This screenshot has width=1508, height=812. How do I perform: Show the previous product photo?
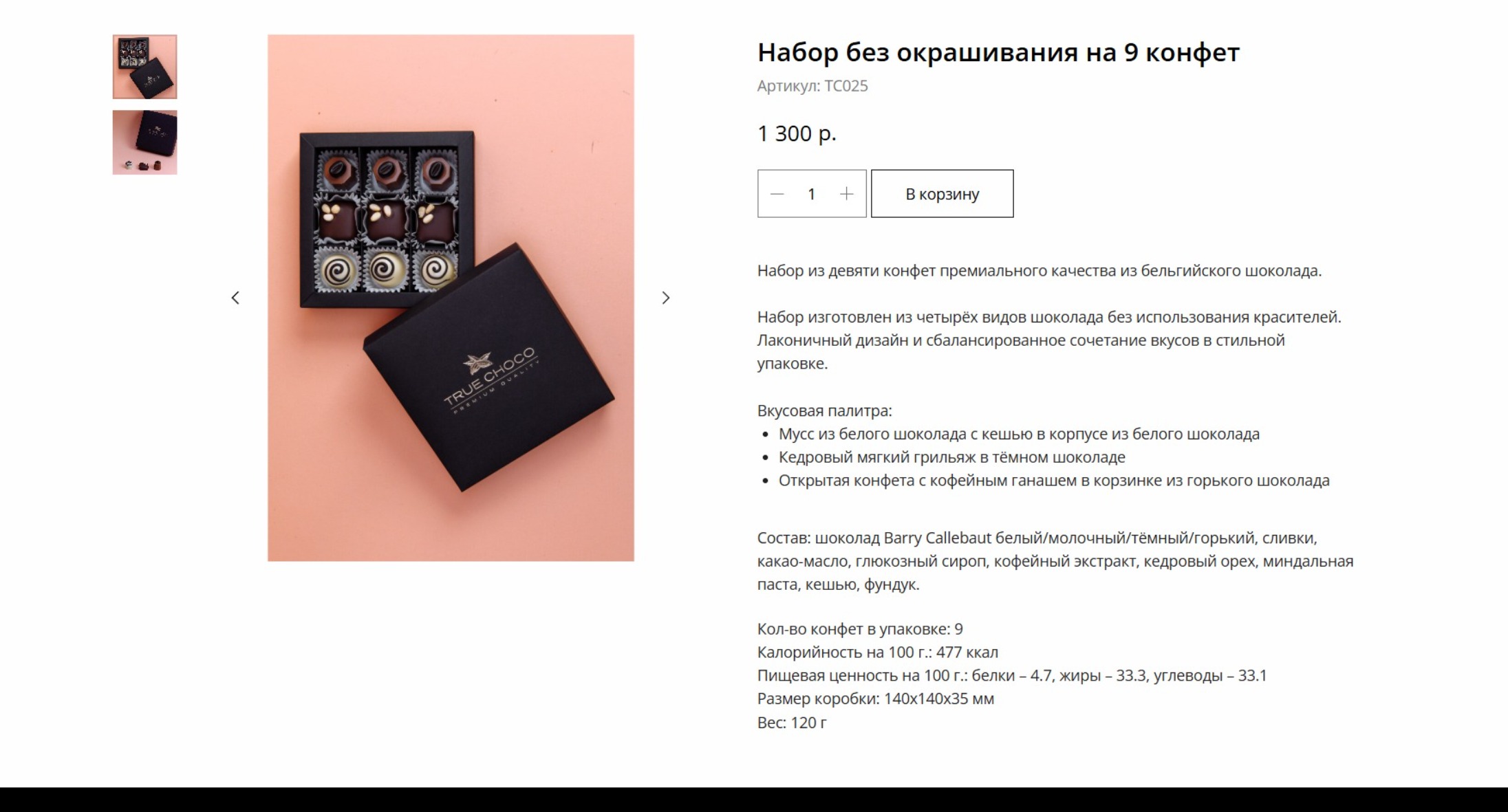point(235,298)
